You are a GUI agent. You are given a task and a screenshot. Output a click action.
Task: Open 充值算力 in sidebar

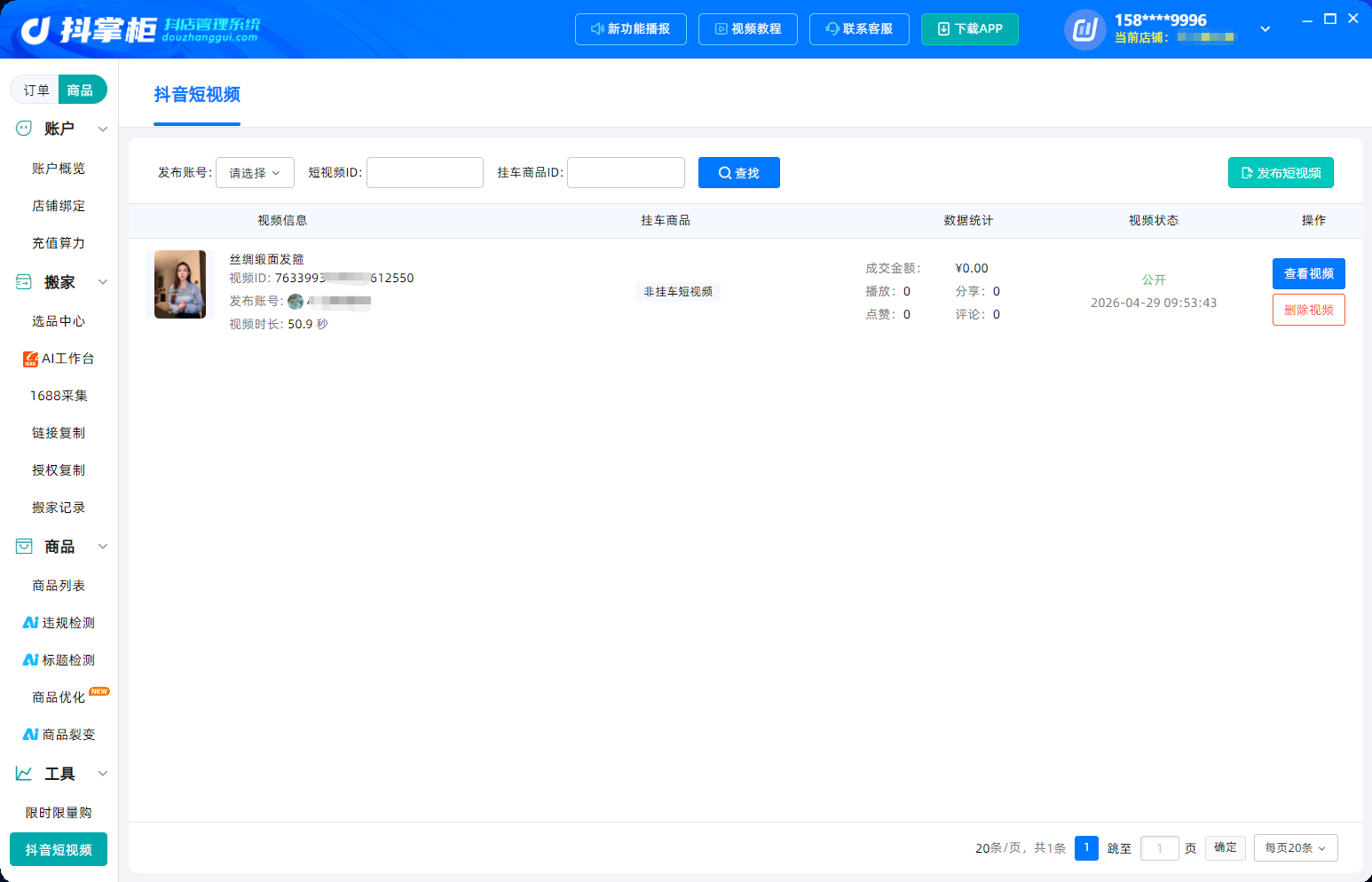(x=59, y=243)
